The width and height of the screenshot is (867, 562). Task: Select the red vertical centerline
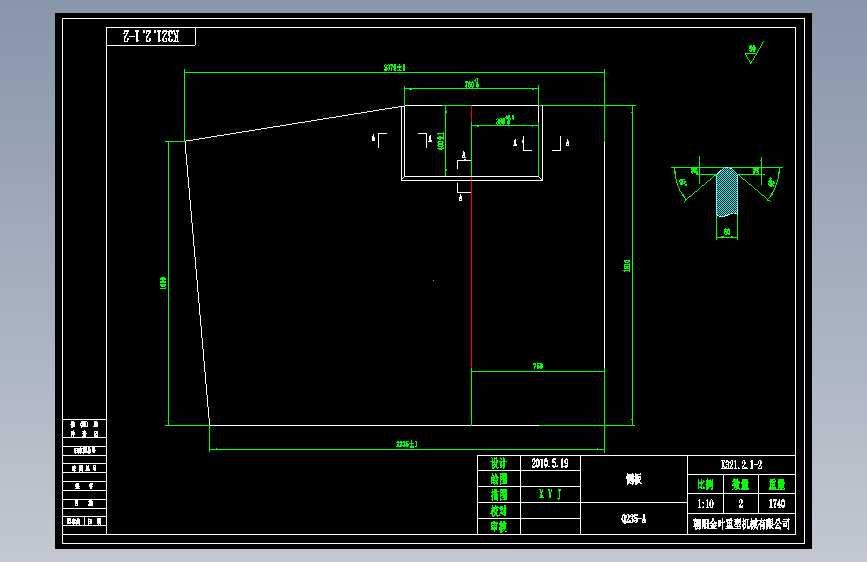tap(471, 237)
